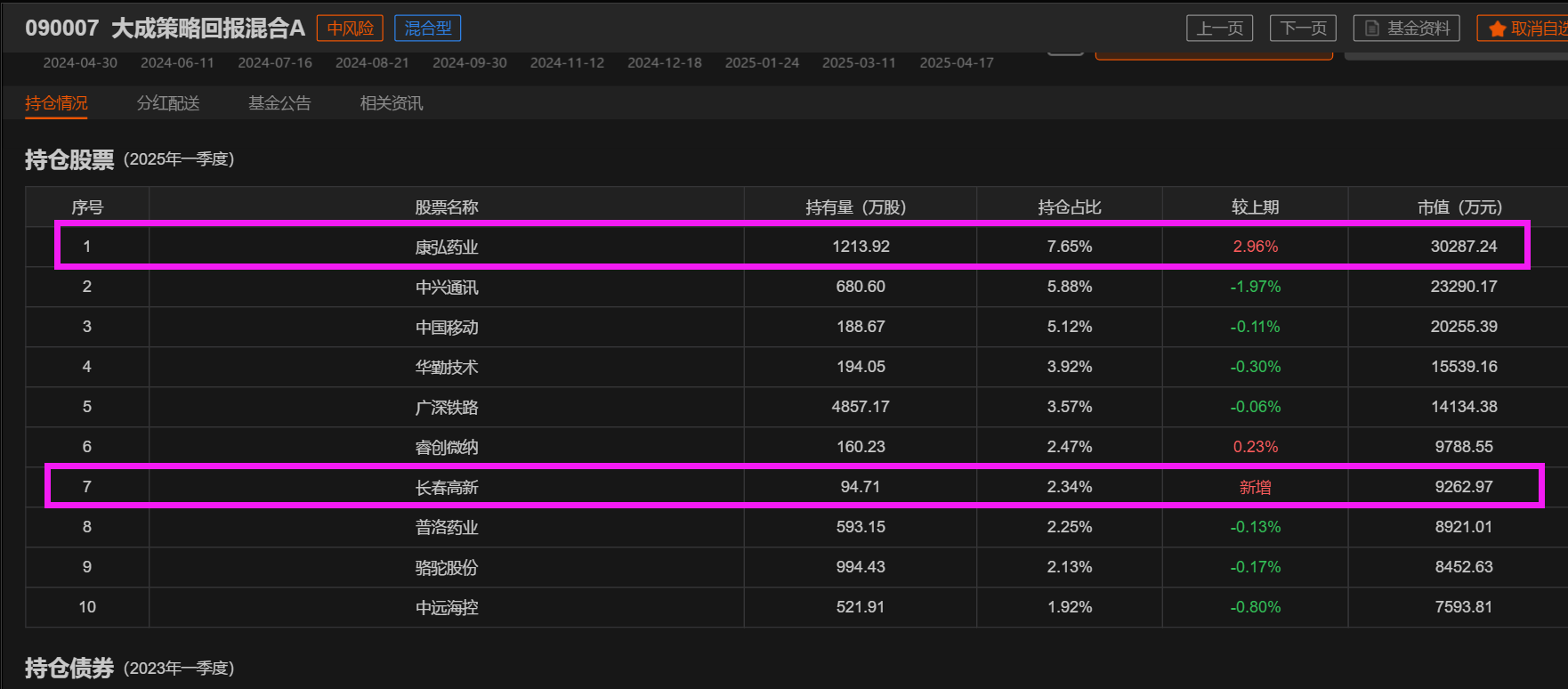Click the 2024-09-30 date label
The image size is (1568, 689).
pos(470,63)
